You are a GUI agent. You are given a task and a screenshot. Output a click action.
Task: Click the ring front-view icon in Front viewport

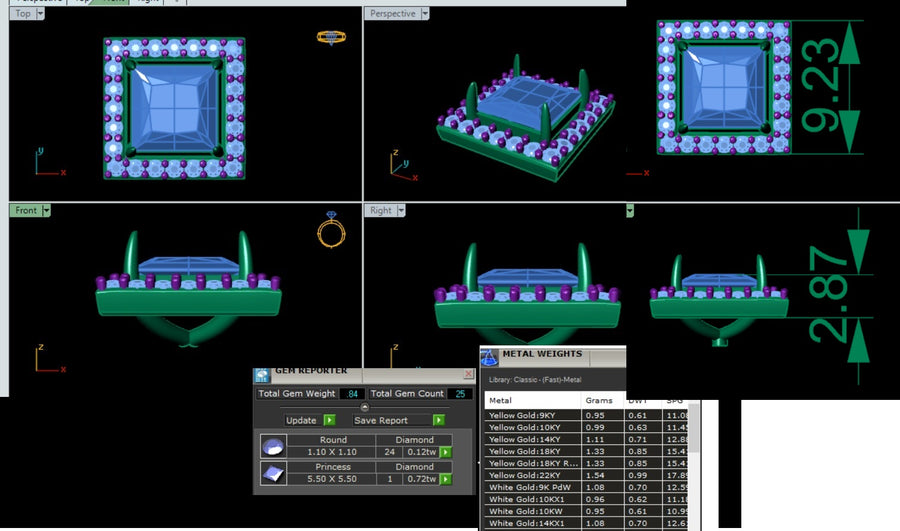pos(331,230)
